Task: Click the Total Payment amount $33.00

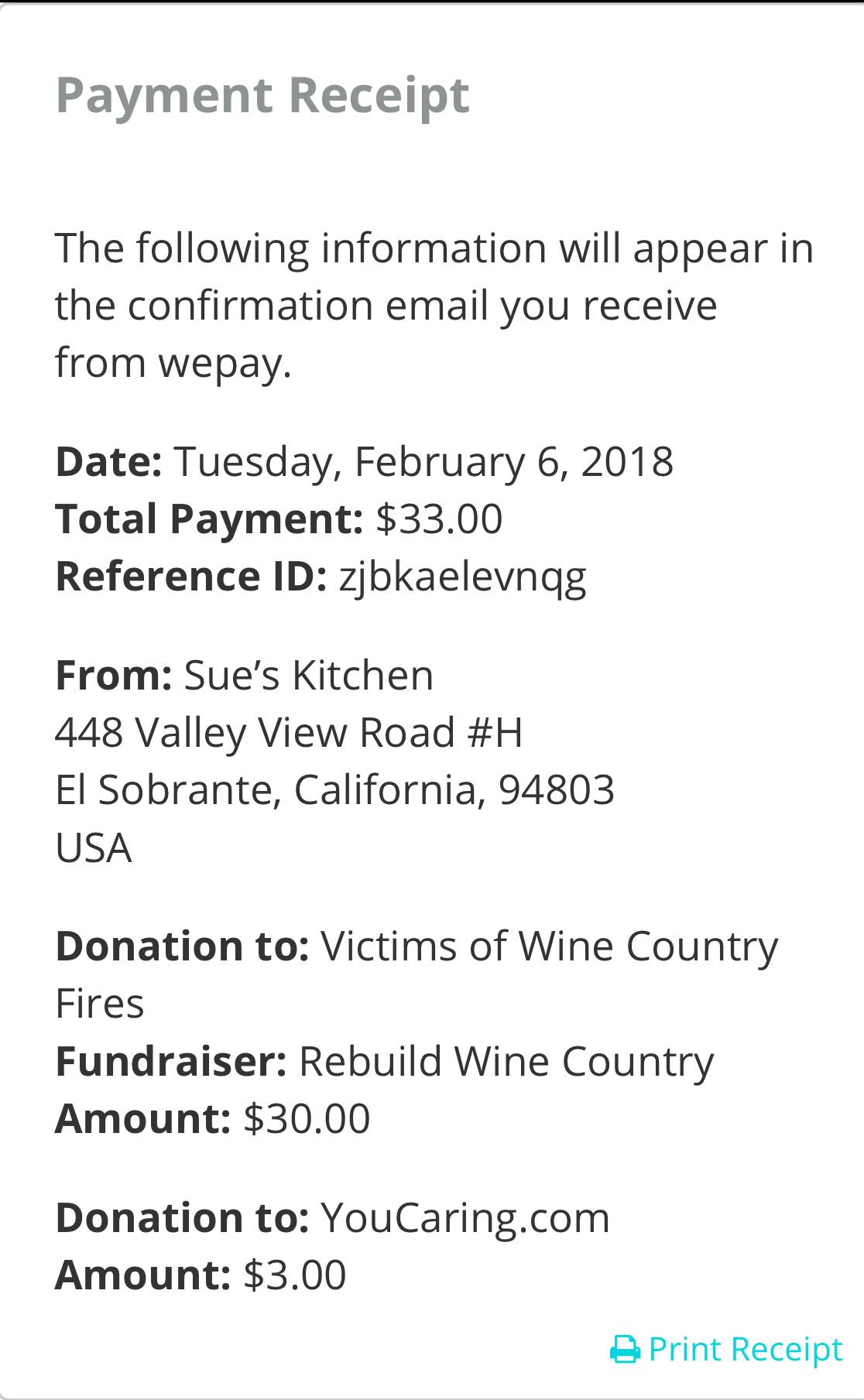Action: click(439, 519)
